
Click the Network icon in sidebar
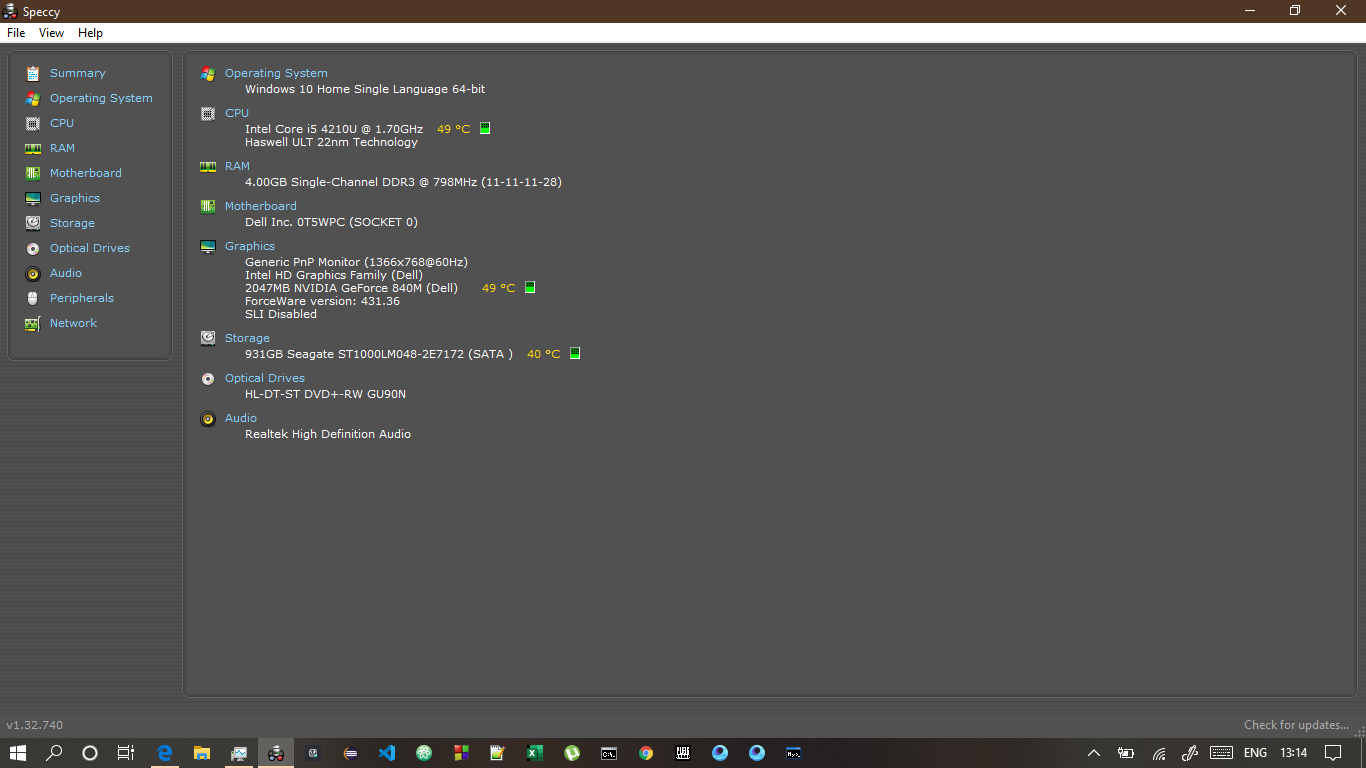33,323
